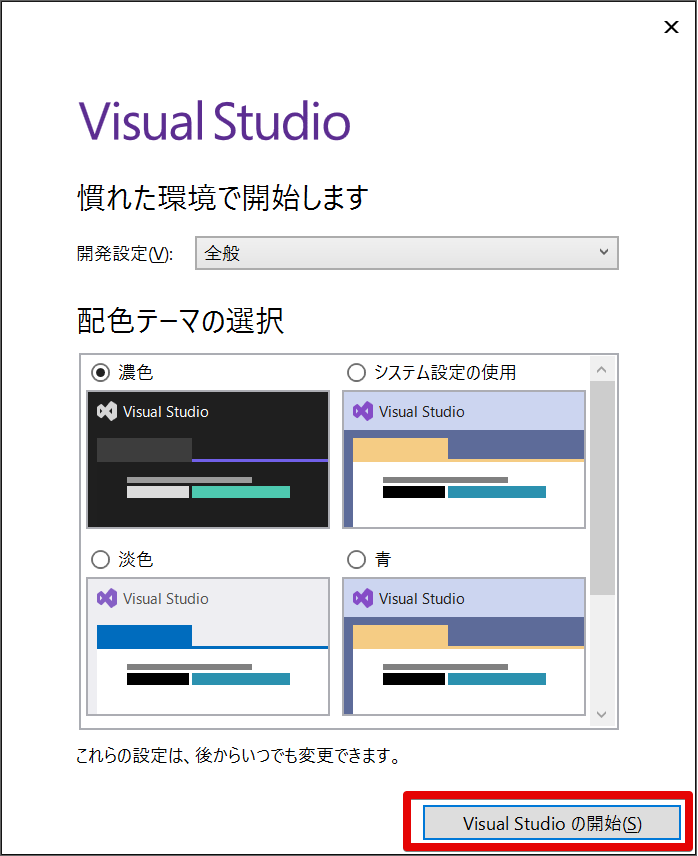Click the dark theme preview thumbnail
The height and width of the screenshot is (856, 698).
point(208,459)
